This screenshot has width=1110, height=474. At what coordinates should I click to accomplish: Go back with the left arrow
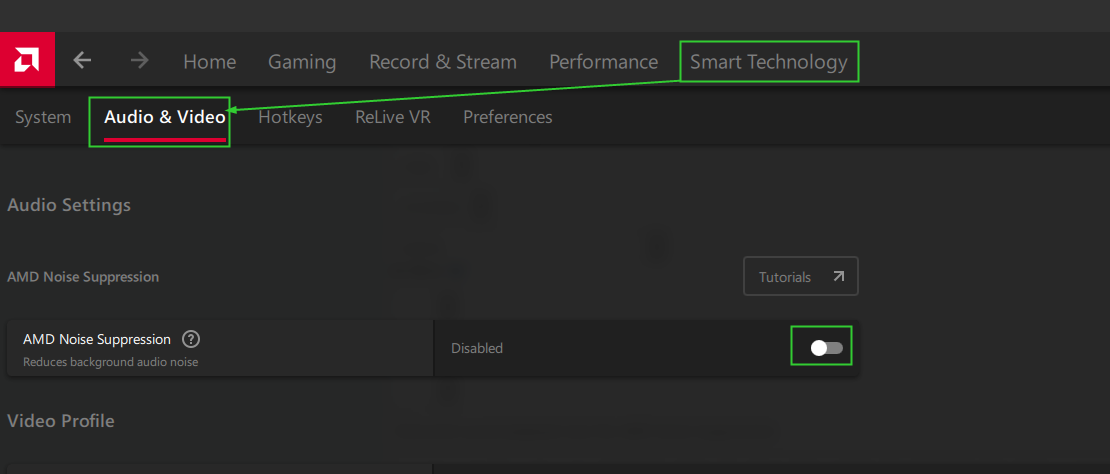[82, 61]
